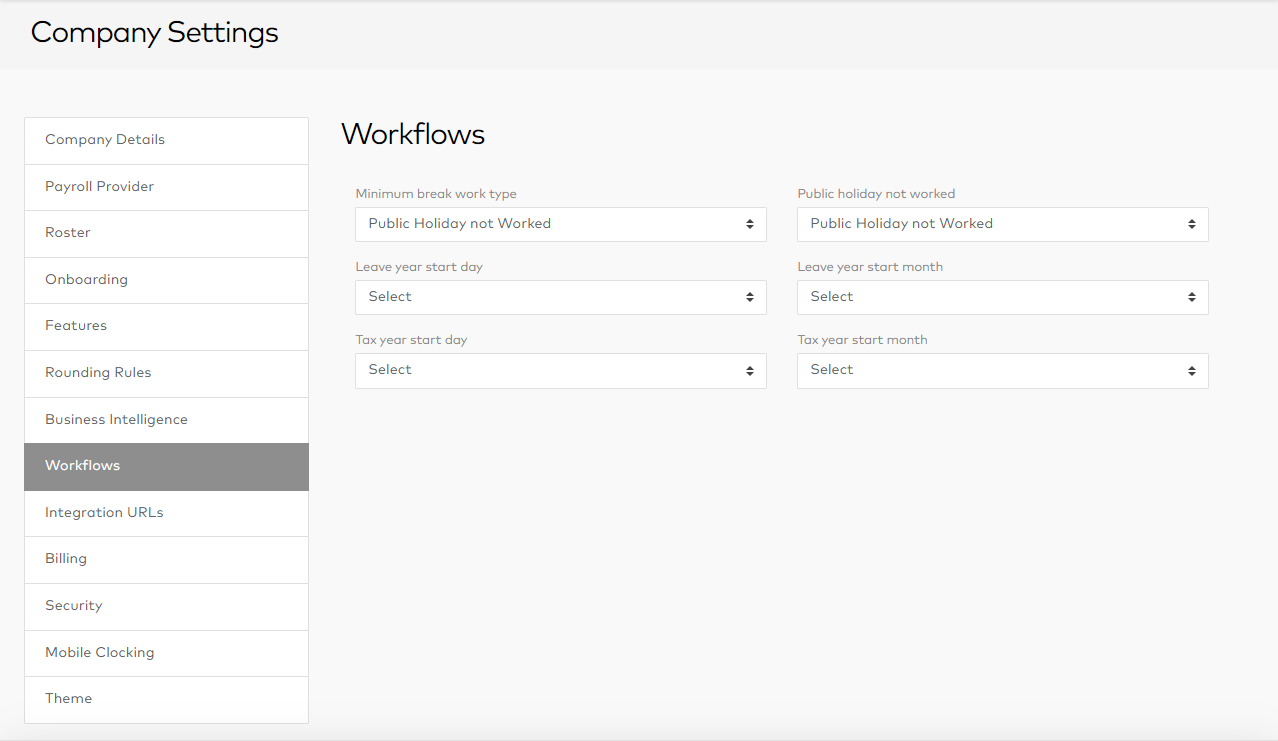Go to Payroll Provider settings
This screenshot has height=741, width=1278.
pos(166,187)
